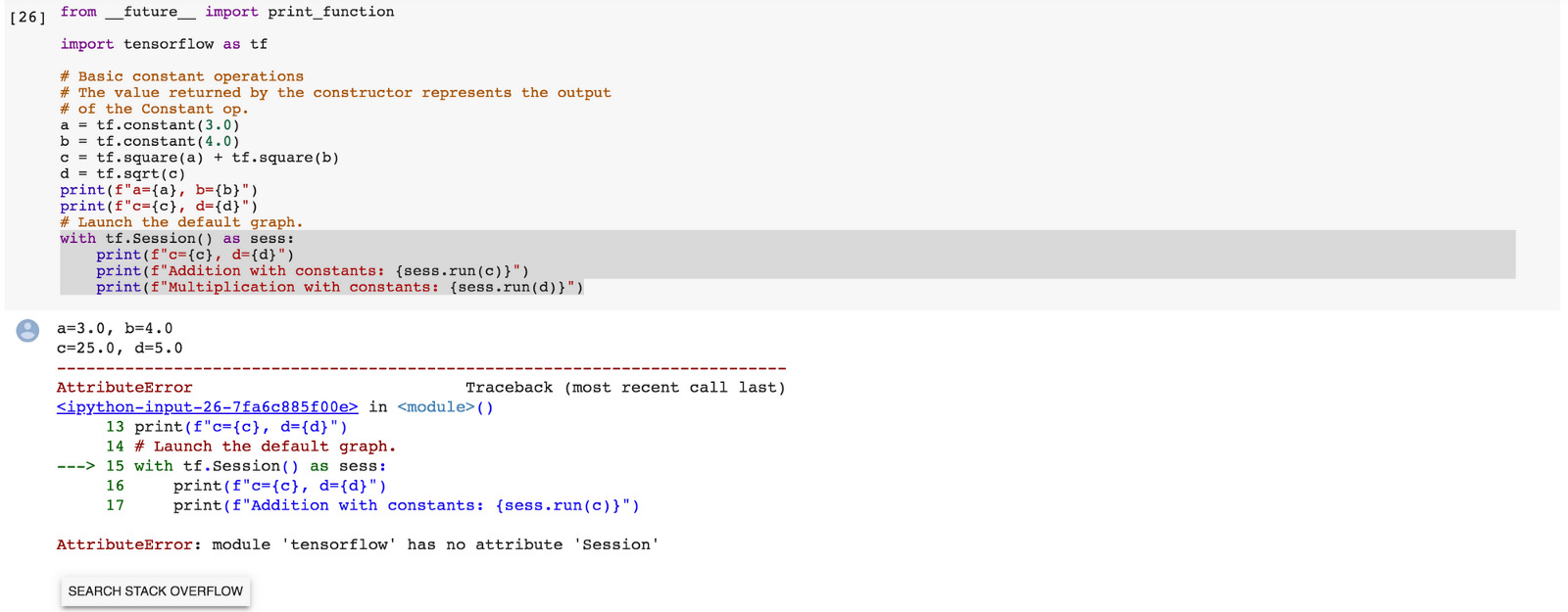Click the 'c = tf.square(a) + tf.square(b)' line
The width and height of the screenshot is (1568, 612).
199,158
